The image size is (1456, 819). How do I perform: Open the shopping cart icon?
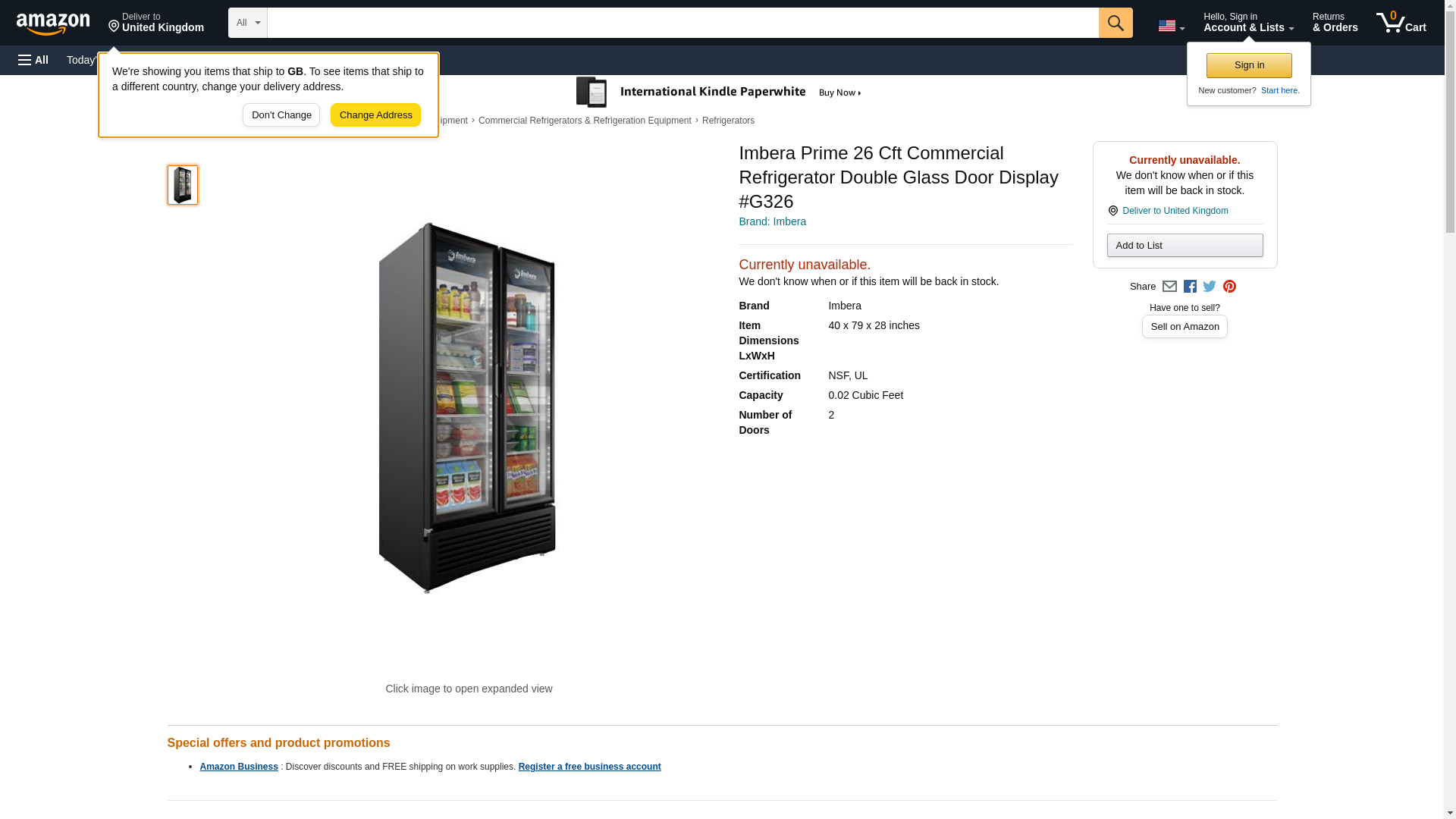1401,22
